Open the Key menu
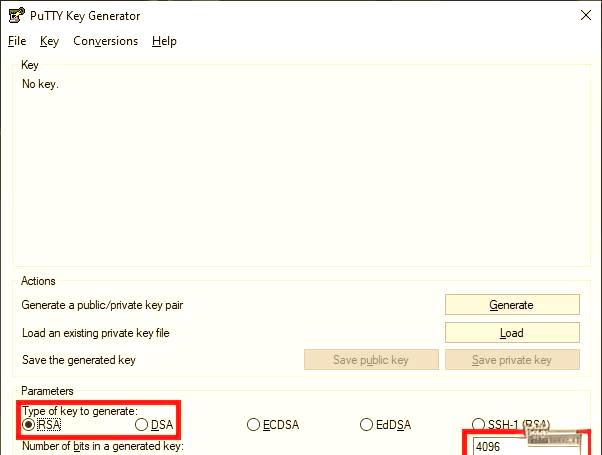602x455 pixels. (x=50, y=41)
